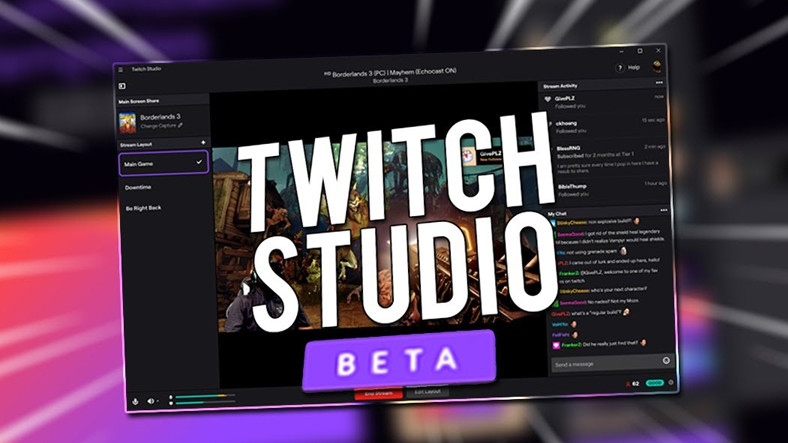The height and width of the screenshot is (443, 788).
Task: Focus the Send a message chat field
Action: [613, 363]
